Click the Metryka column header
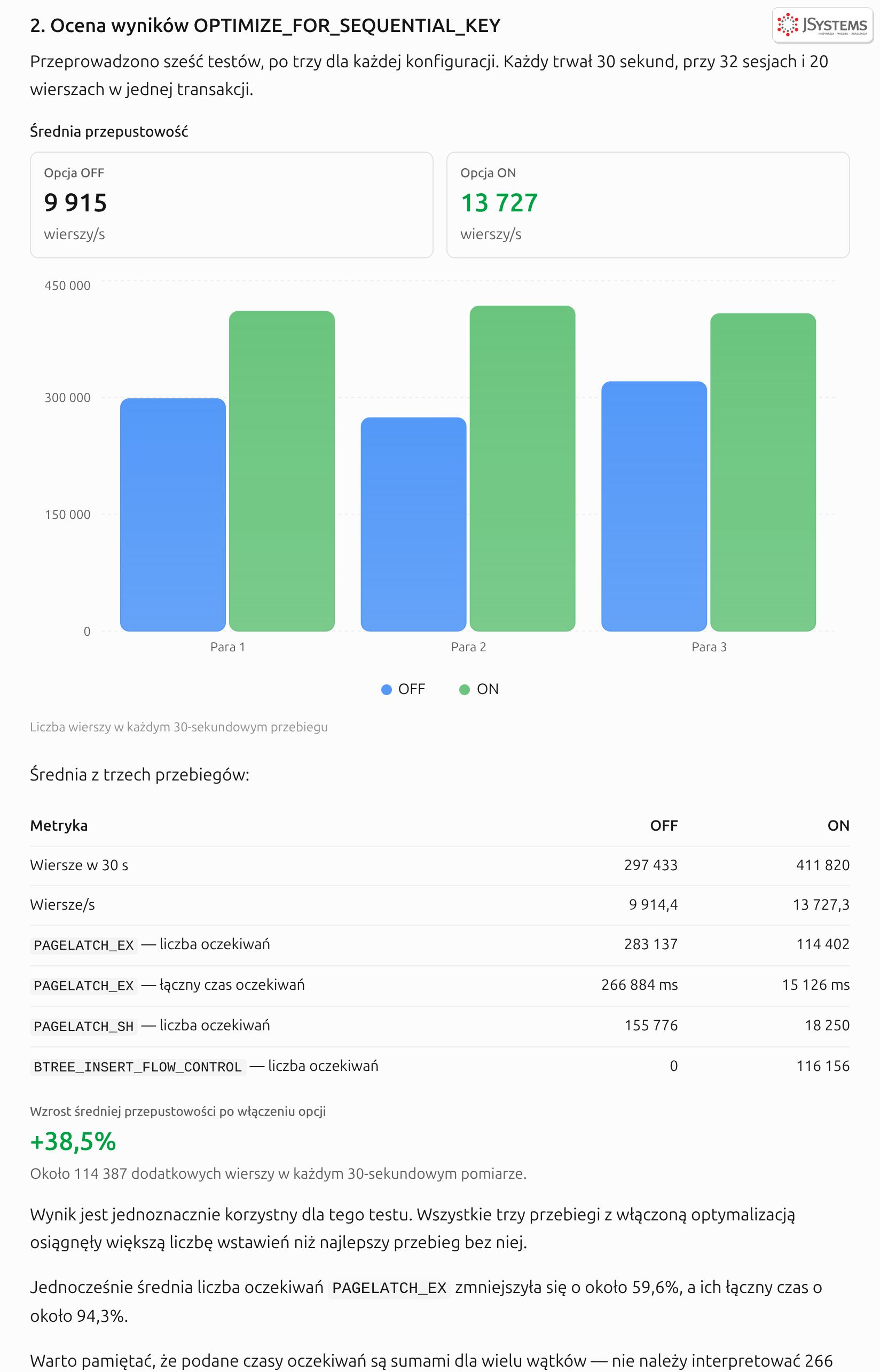Viewport: 880px width, 1372px height. [59, 825]
